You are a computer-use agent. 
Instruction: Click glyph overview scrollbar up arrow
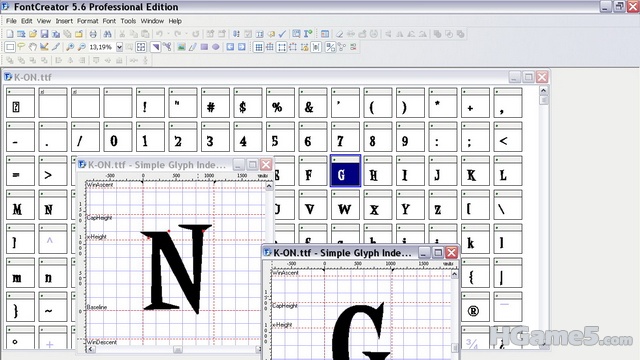point(543,90)
